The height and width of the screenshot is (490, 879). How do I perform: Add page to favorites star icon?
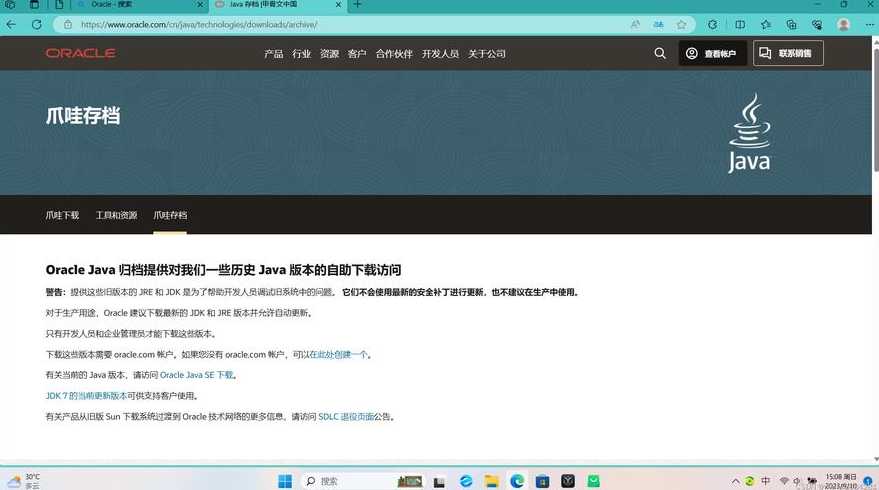(681, 25)
